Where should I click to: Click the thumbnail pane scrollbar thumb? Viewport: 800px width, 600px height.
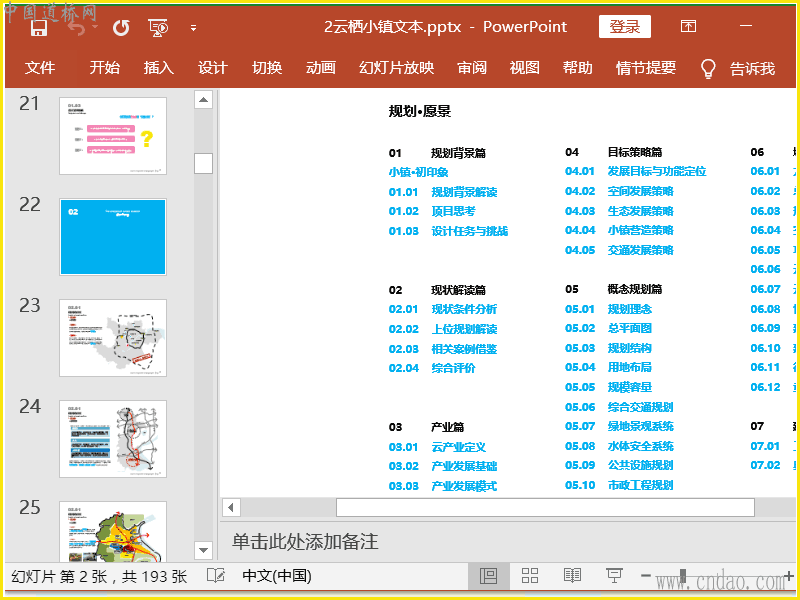tap(204, 163)
